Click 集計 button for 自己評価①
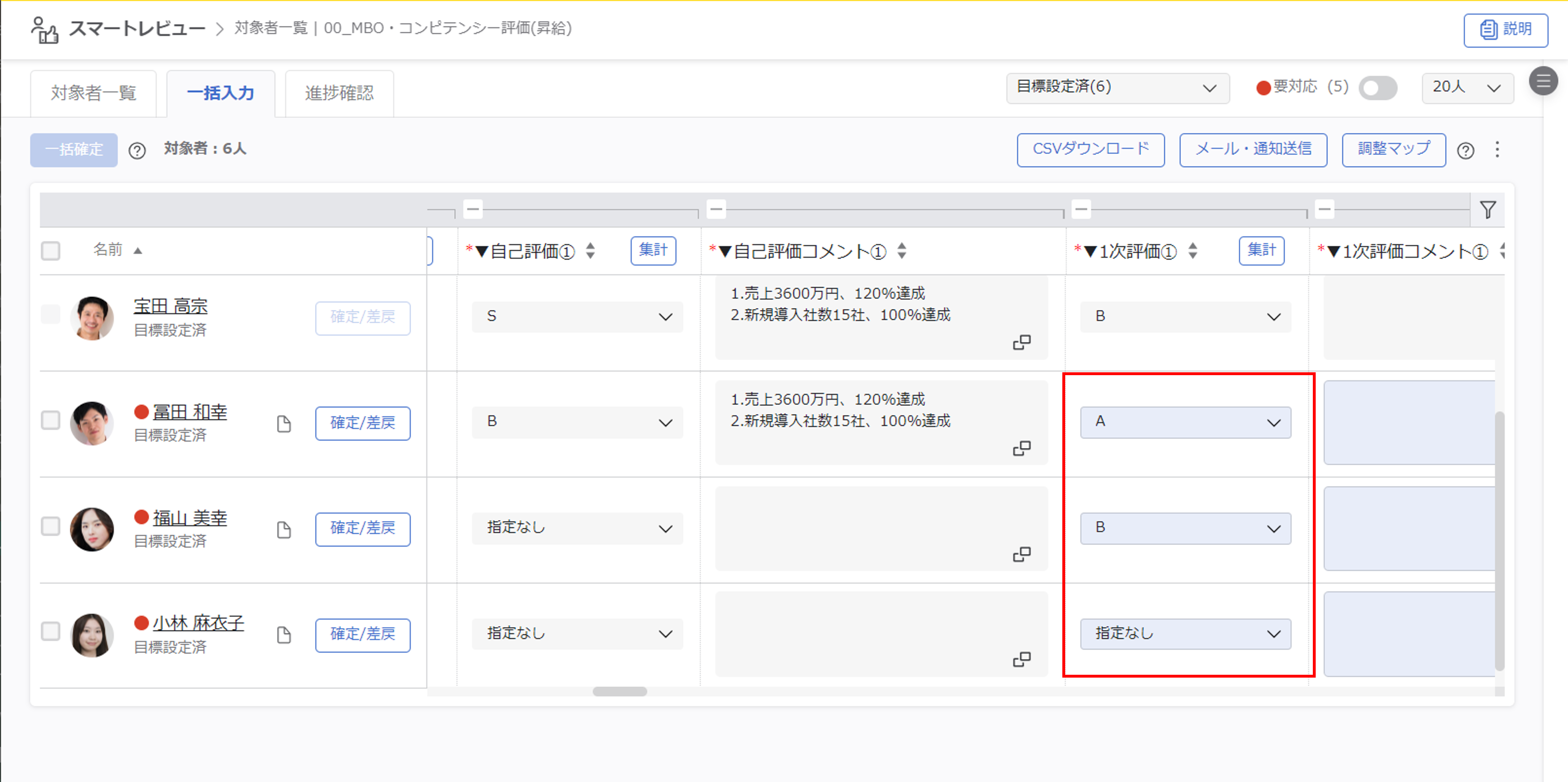 point(653,251)
